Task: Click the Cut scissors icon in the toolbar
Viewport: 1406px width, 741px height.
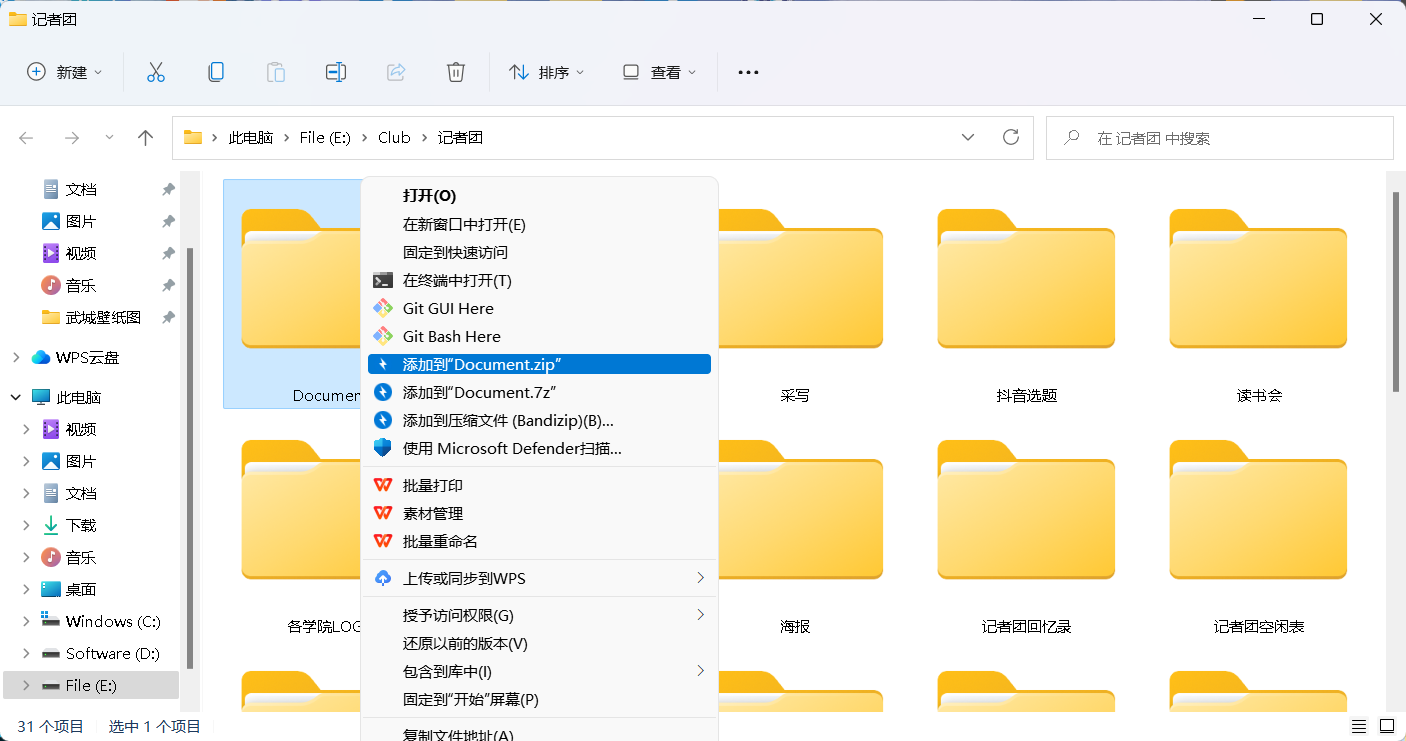Action: coord(155,72)
